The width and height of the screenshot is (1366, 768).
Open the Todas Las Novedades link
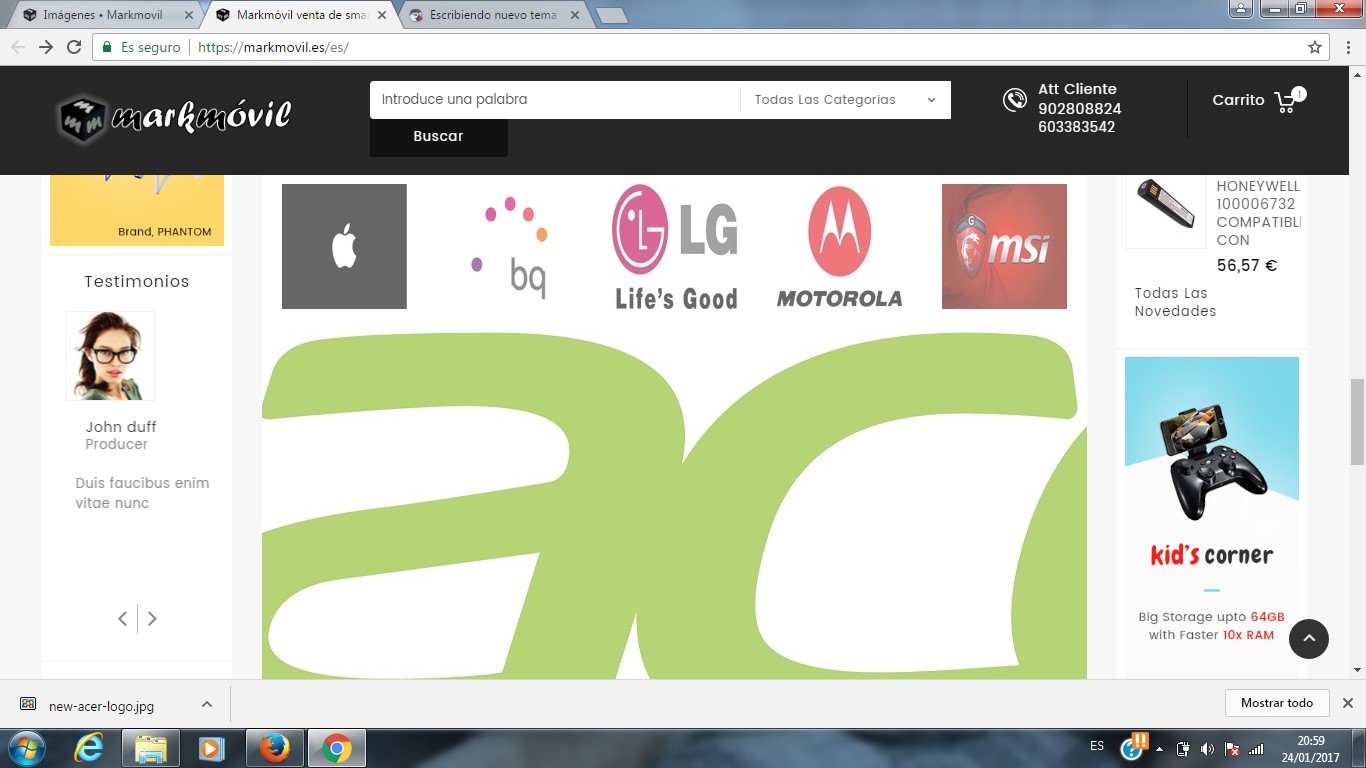1176,302
